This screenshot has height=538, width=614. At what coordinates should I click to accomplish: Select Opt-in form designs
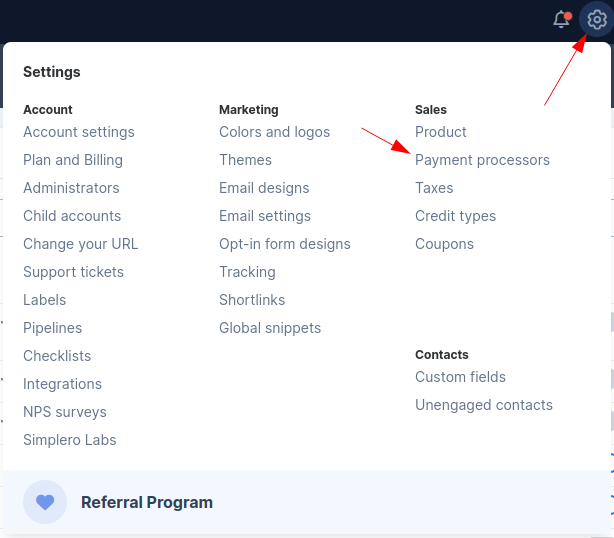tap(285, 244)
